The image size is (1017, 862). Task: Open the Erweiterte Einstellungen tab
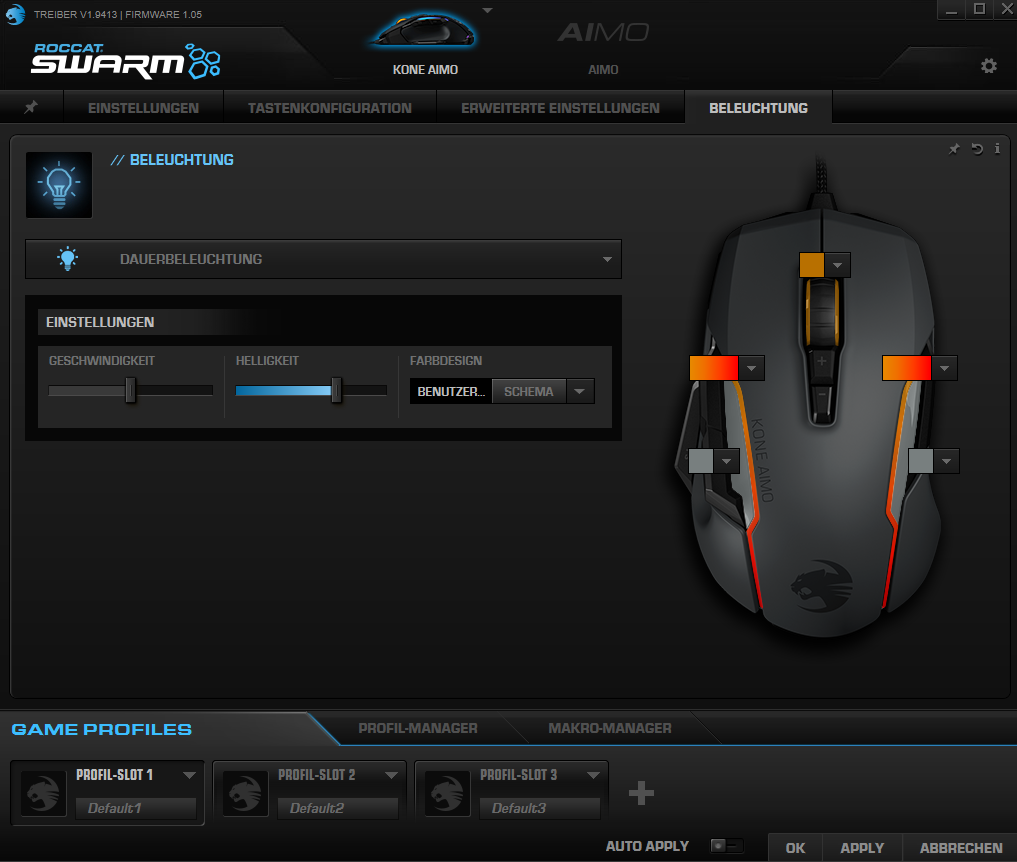coord(560,108)
